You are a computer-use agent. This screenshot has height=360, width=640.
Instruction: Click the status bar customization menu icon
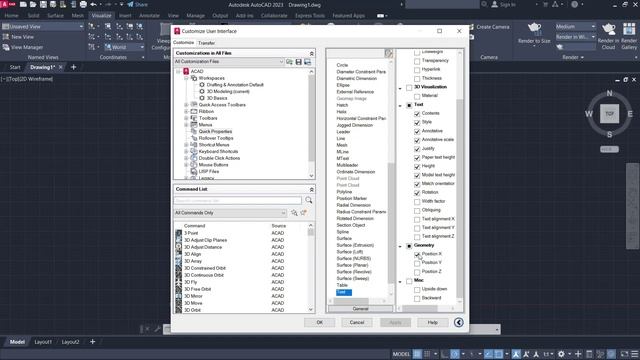pos(635,354)
